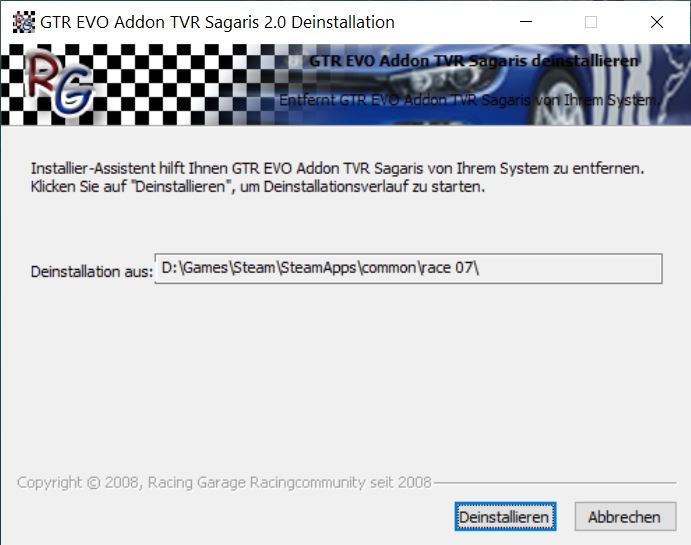Click the "Installier-Assistent hilft Ihnen" text line
This screenshot has width=691, height=545.
click(x=337, y=169)
